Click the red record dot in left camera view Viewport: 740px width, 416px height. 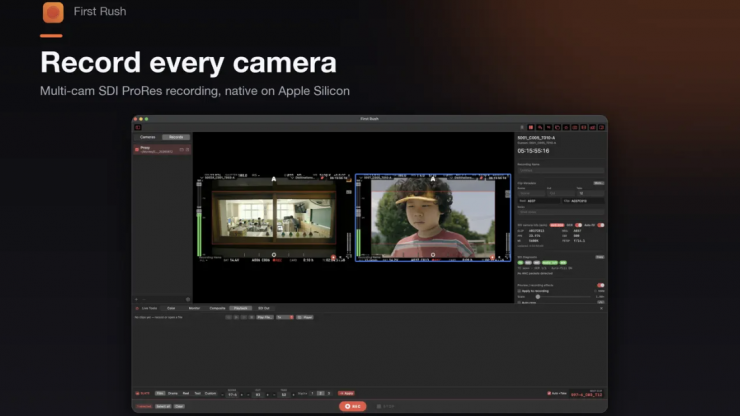tap(333, 257)
